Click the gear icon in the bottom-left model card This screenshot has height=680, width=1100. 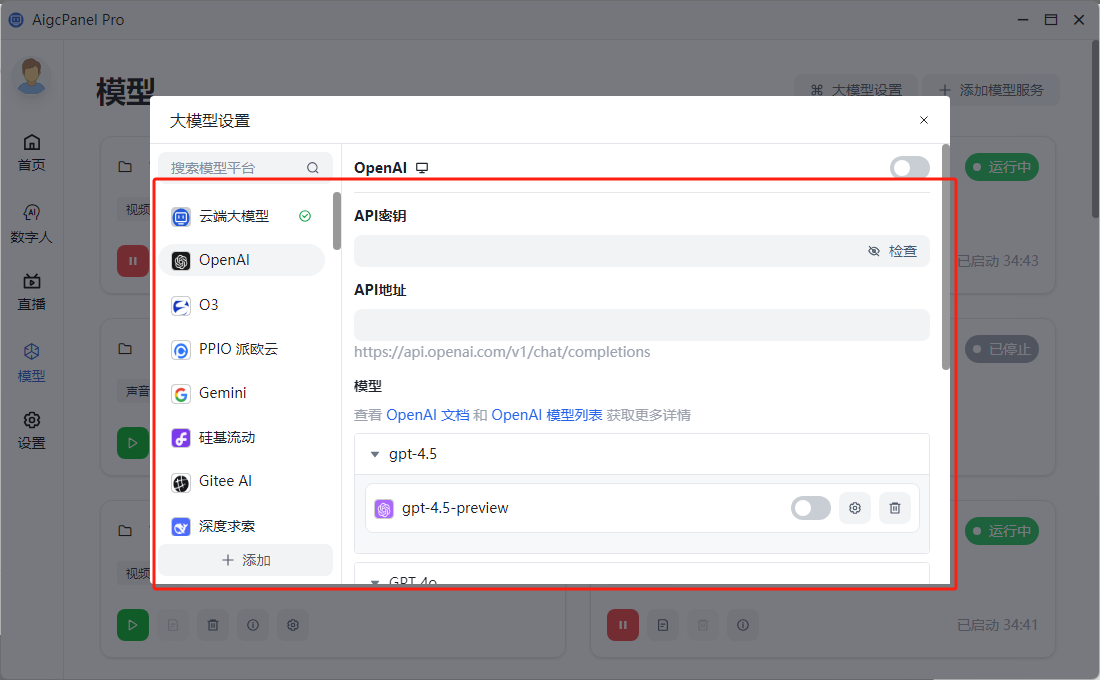[x=293, y=625]
